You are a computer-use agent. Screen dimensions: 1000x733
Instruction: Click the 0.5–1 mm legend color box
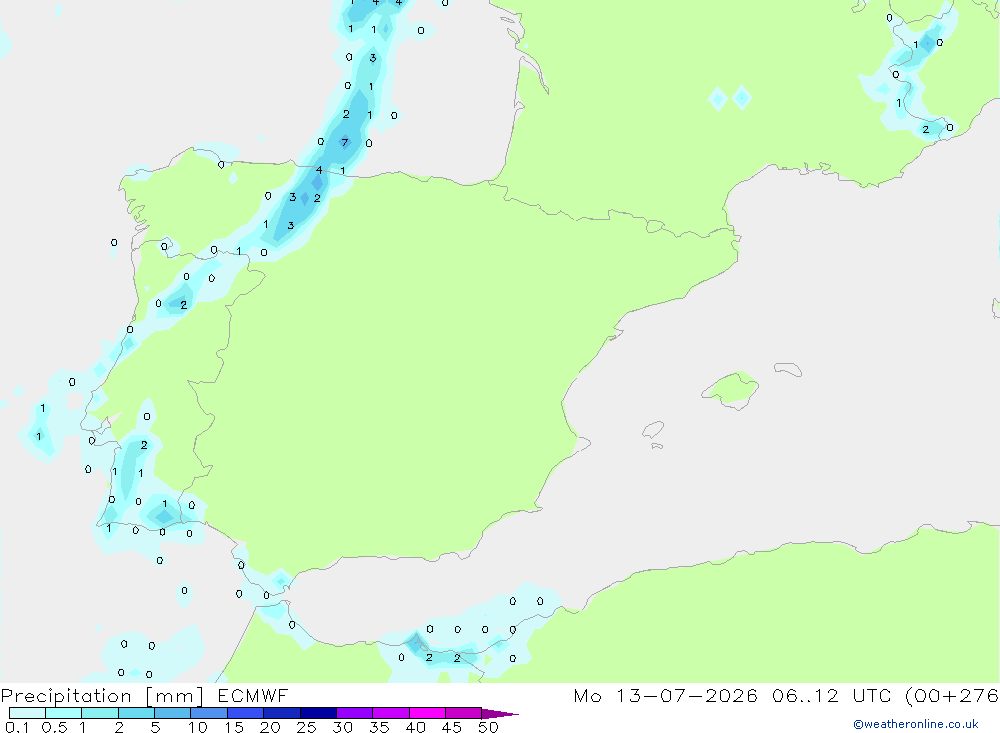[x=64, y=713]
